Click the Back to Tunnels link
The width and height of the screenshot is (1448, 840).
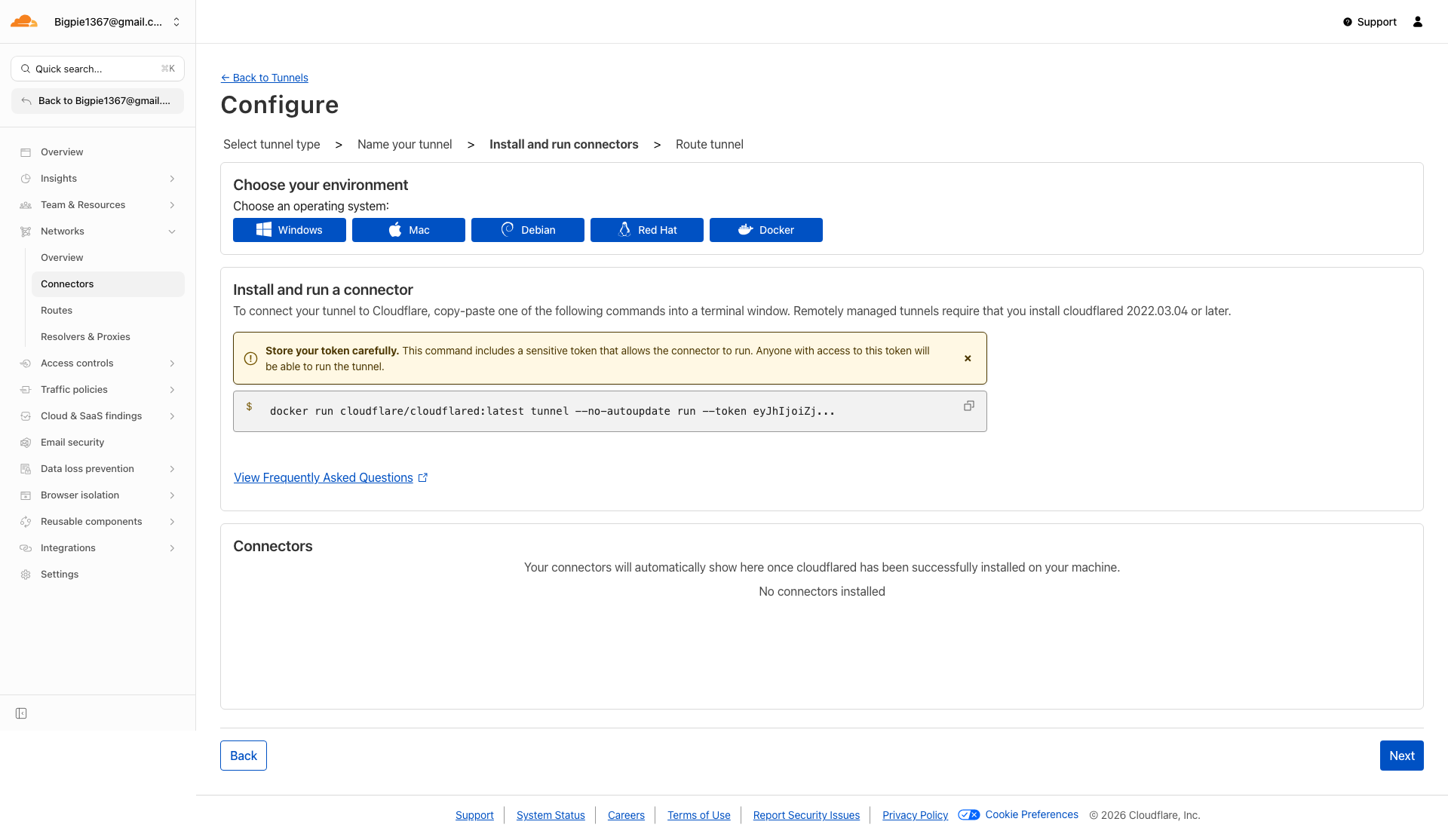265,78
